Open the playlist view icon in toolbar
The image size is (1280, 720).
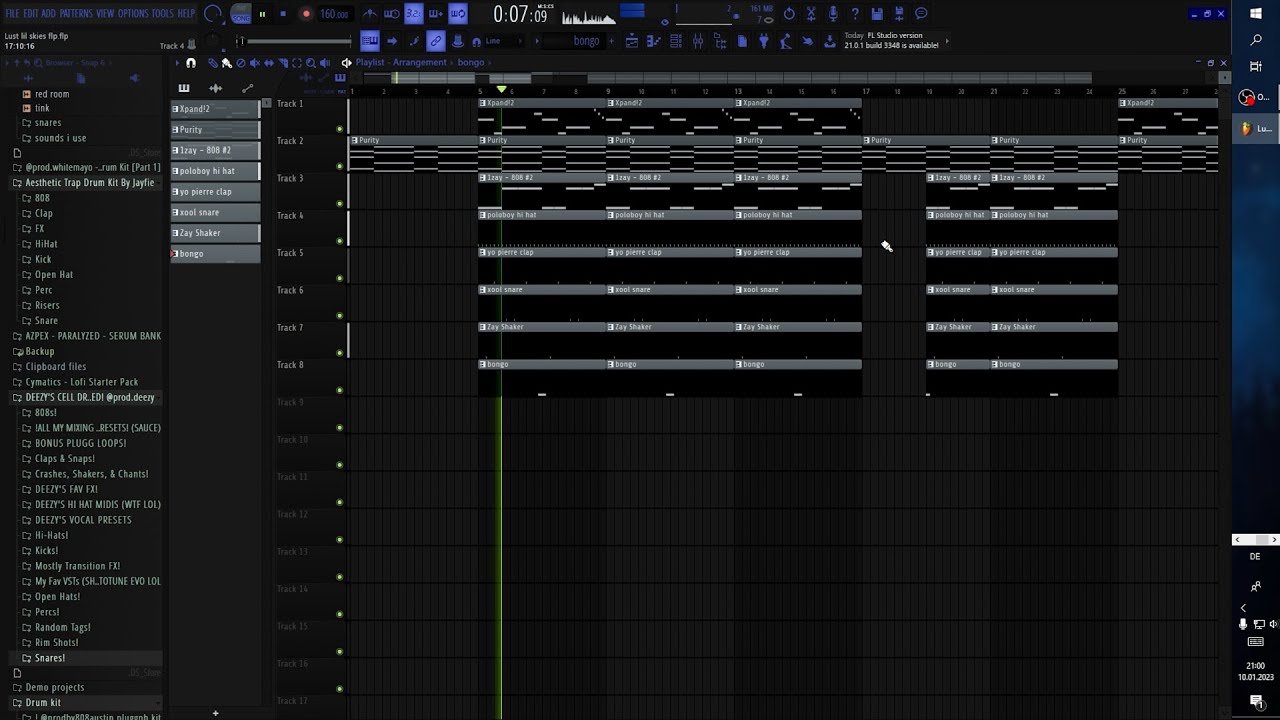click(631, 41)
